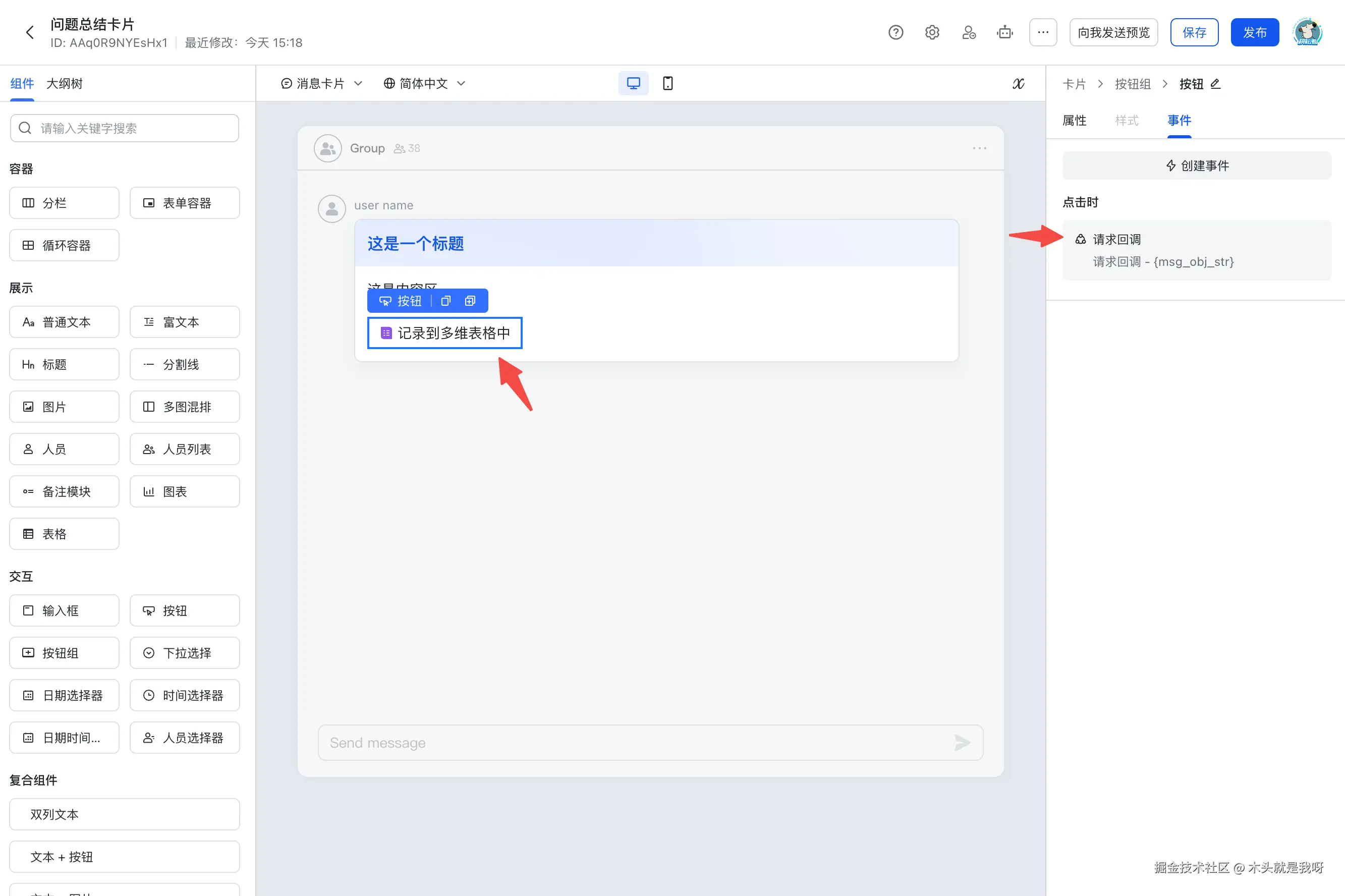Open the 属性 tab
1345x896 pixels.
point(1074,121)
